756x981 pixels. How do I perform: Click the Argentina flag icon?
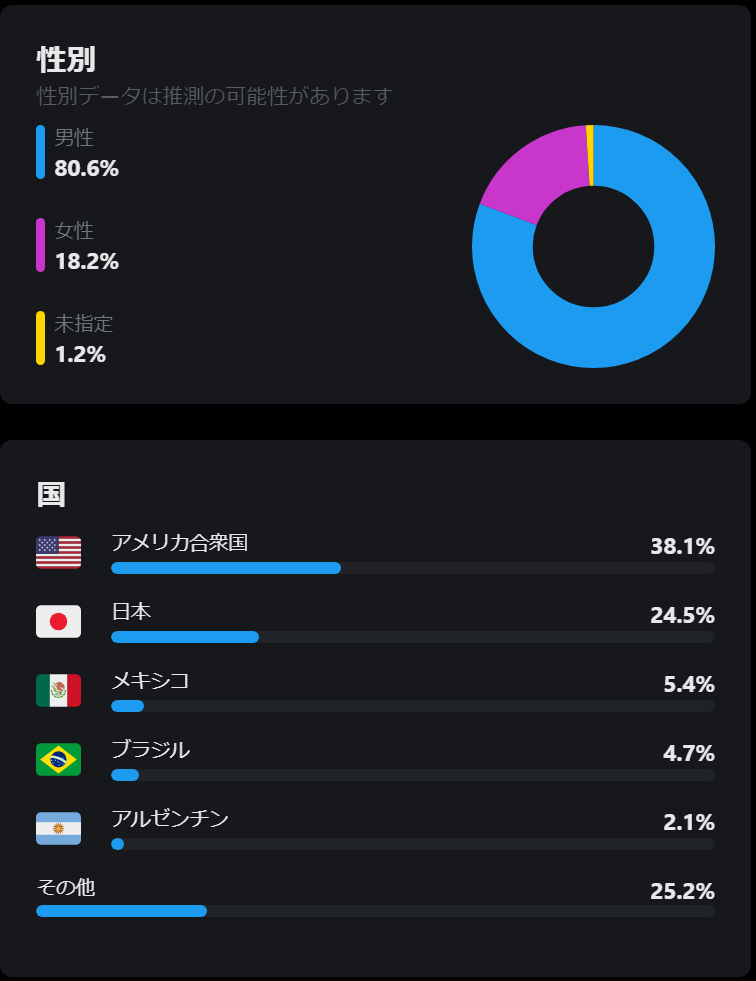58,828
